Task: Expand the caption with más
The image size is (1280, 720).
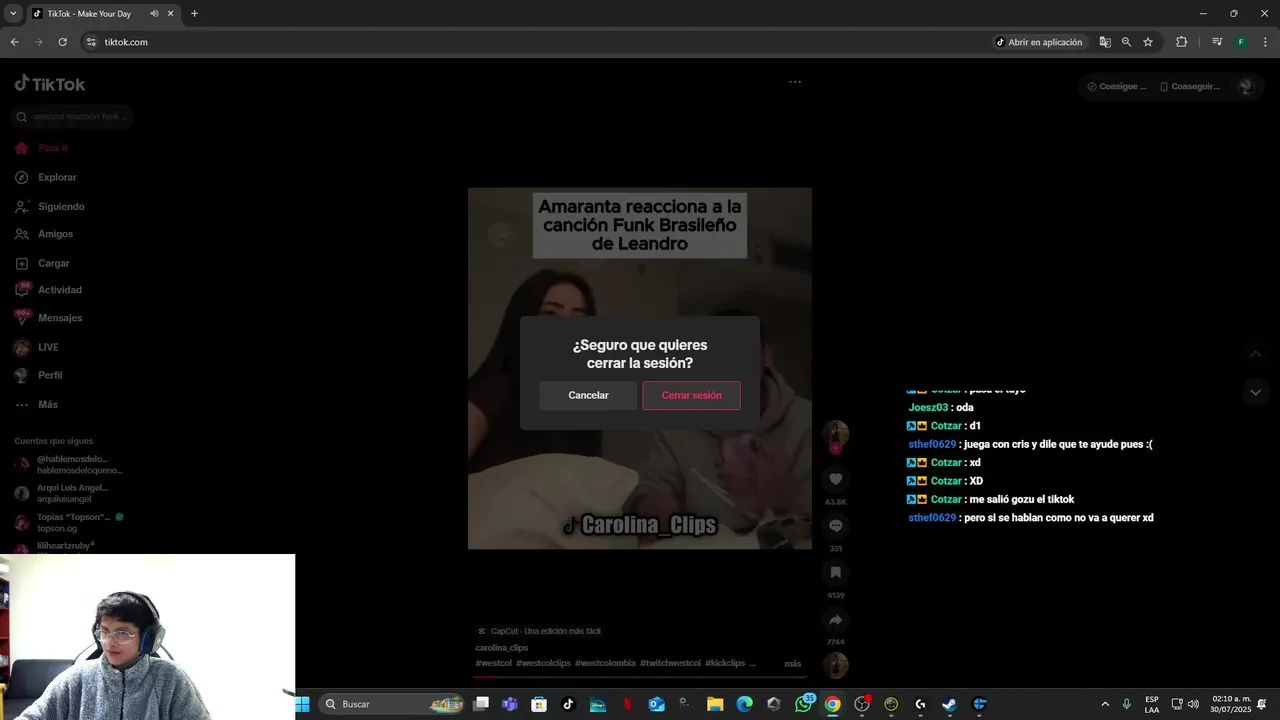Action: pyautogui.click(x=793, y=664)
